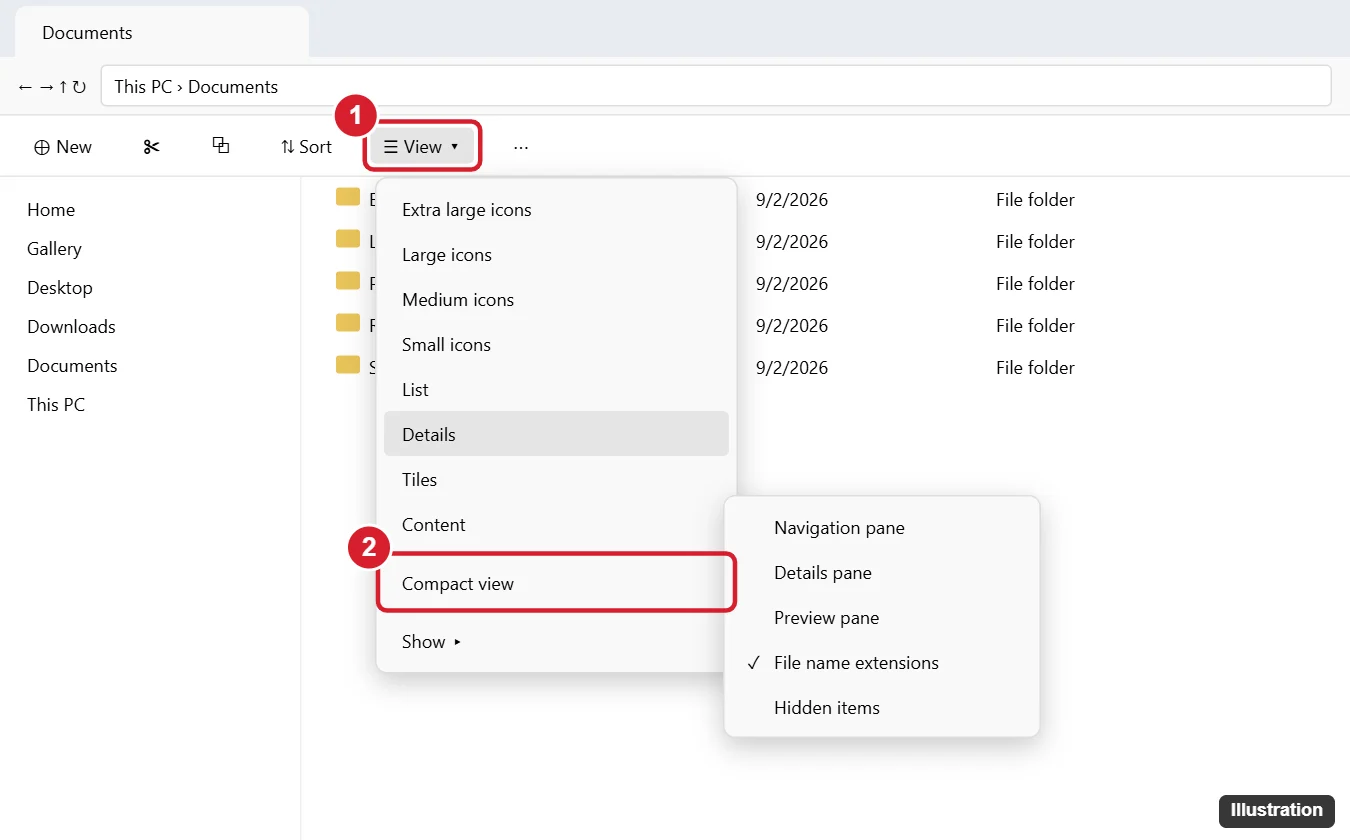Select the folder icon beside the letter S
The image size is (1350, 840).
click(348, 365)
